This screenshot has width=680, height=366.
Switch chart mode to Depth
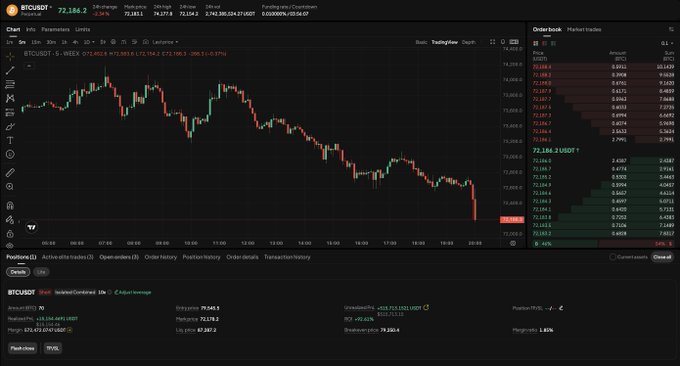(x=468, y=42)
